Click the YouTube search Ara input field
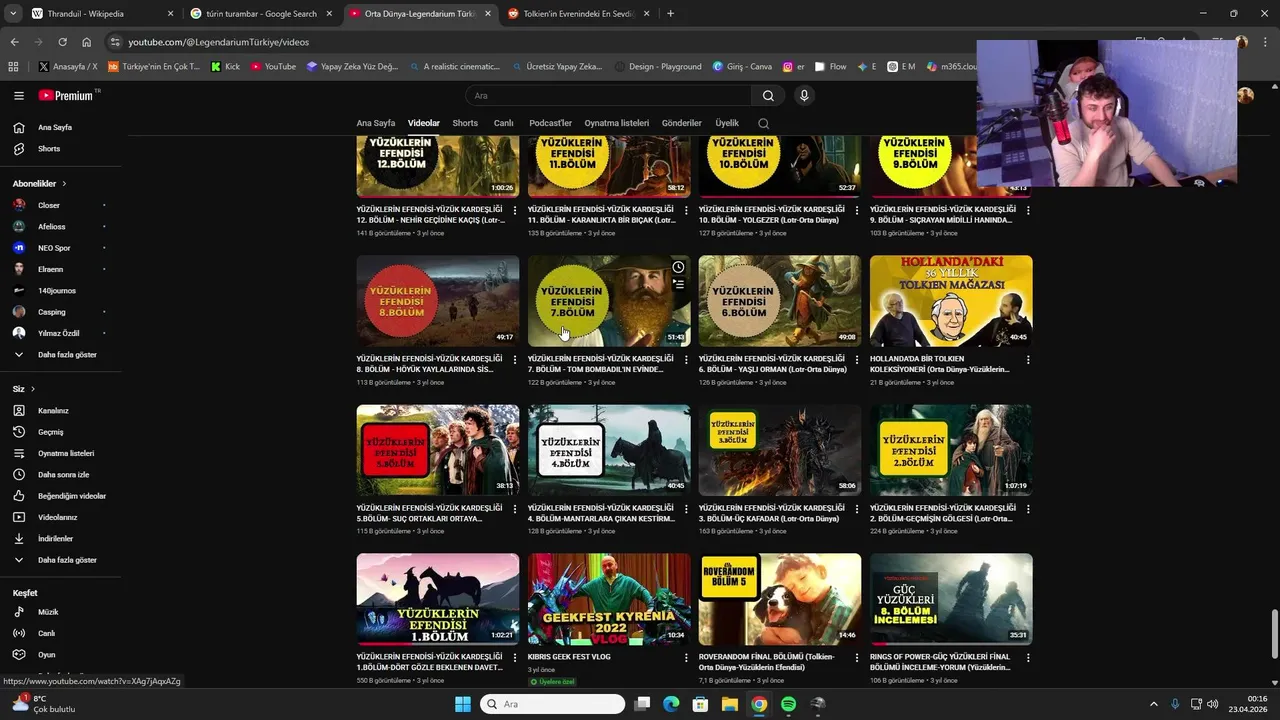Screen dimensions: 1280x720 pyautogui.click(x=608, y=96)
